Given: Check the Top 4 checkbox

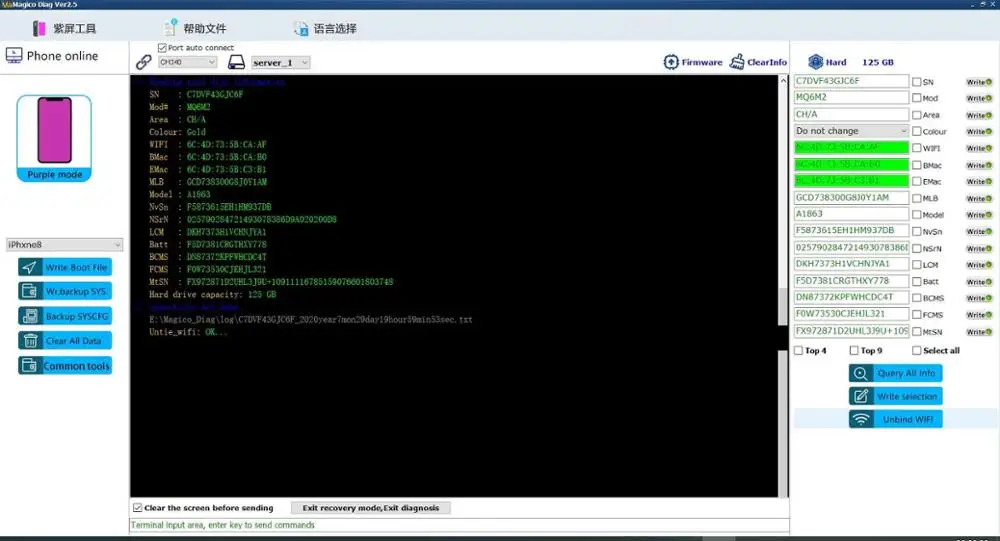Looking at the screenshot, I should pos(798,350).
